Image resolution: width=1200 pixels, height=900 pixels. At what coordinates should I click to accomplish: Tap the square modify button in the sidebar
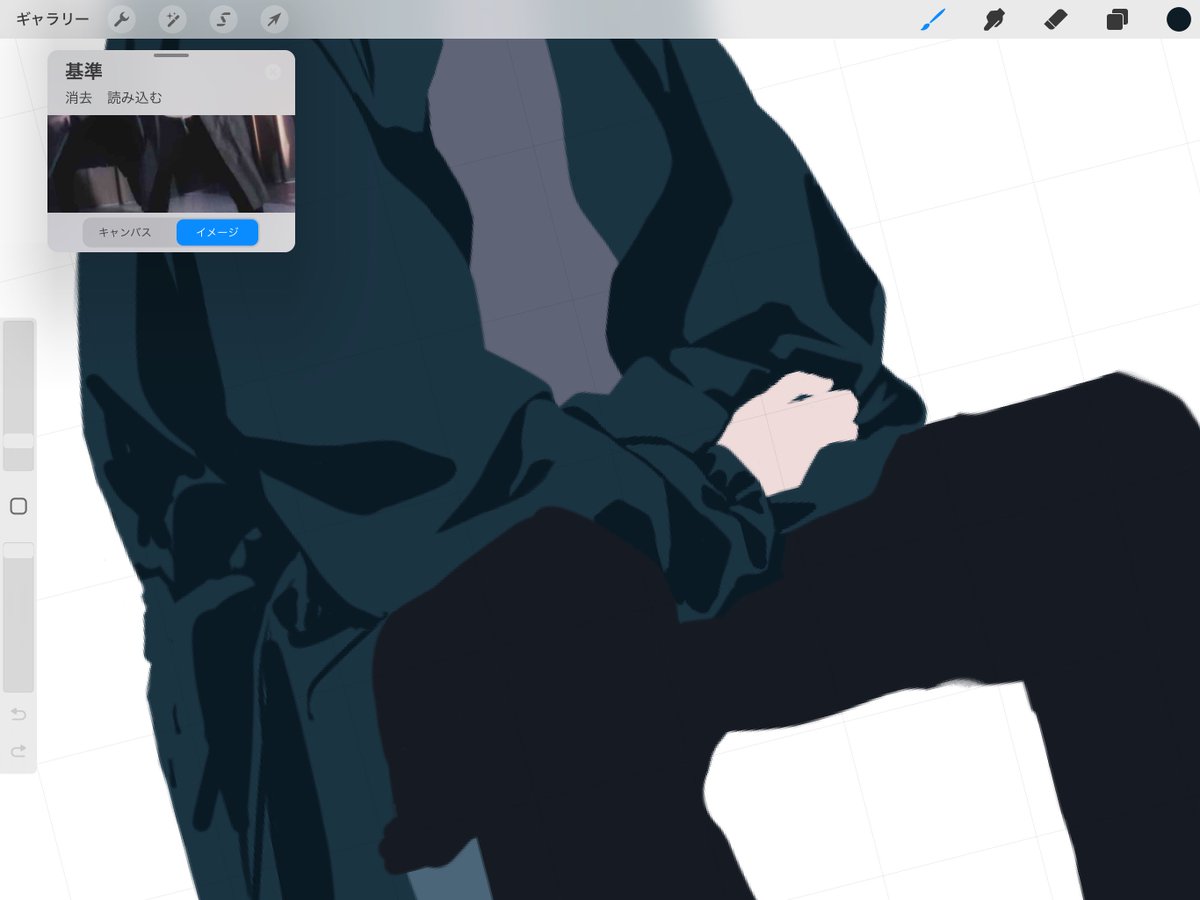(18, 506)
